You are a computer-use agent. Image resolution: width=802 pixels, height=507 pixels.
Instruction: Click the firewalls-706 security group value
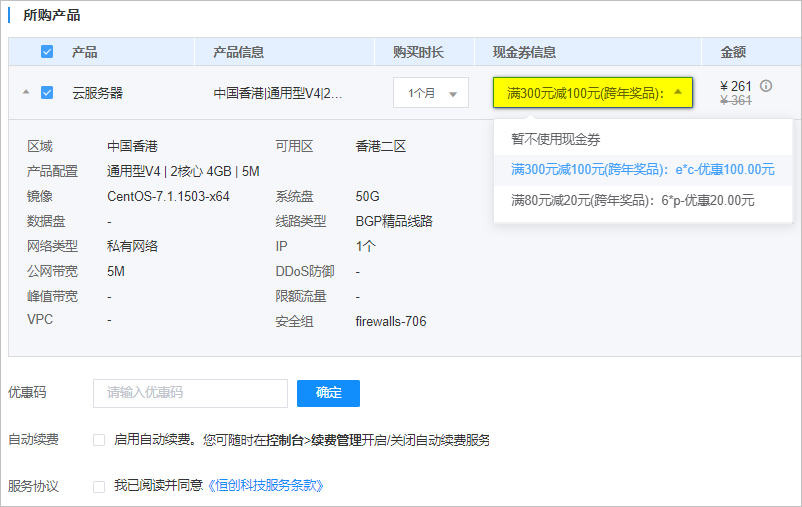(391, 321)
